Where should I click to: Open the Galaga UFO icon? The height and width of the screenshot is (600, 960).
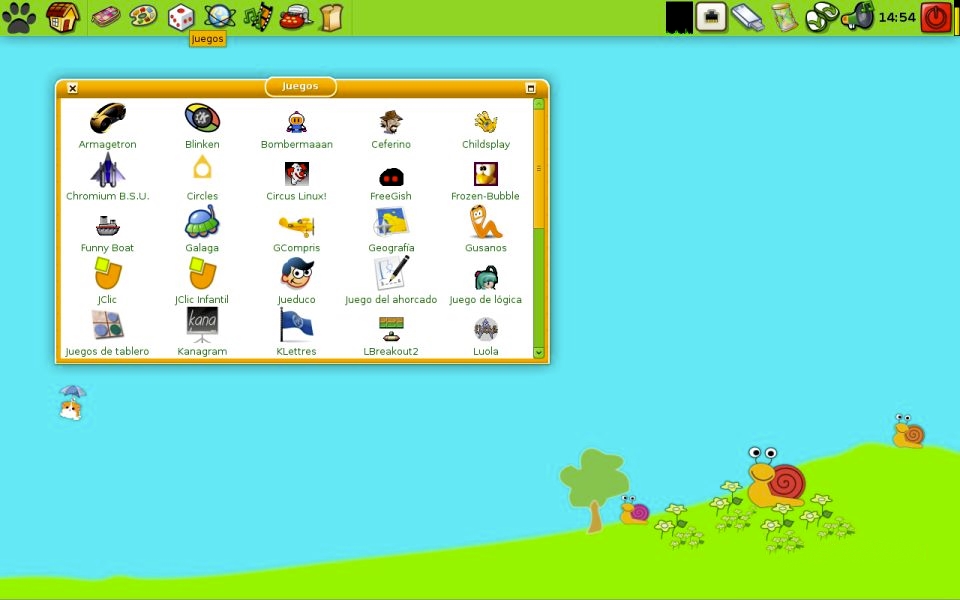click(x=202, y=221)
